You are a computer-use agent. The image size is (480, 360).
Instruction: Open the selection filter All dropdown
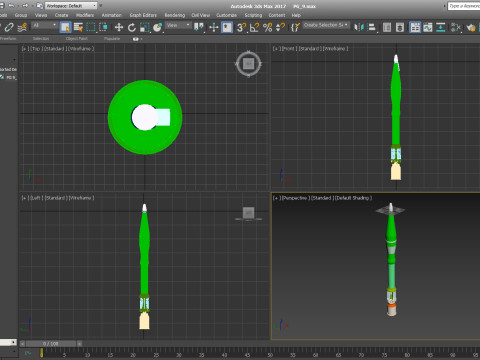(x=45, y=25)
